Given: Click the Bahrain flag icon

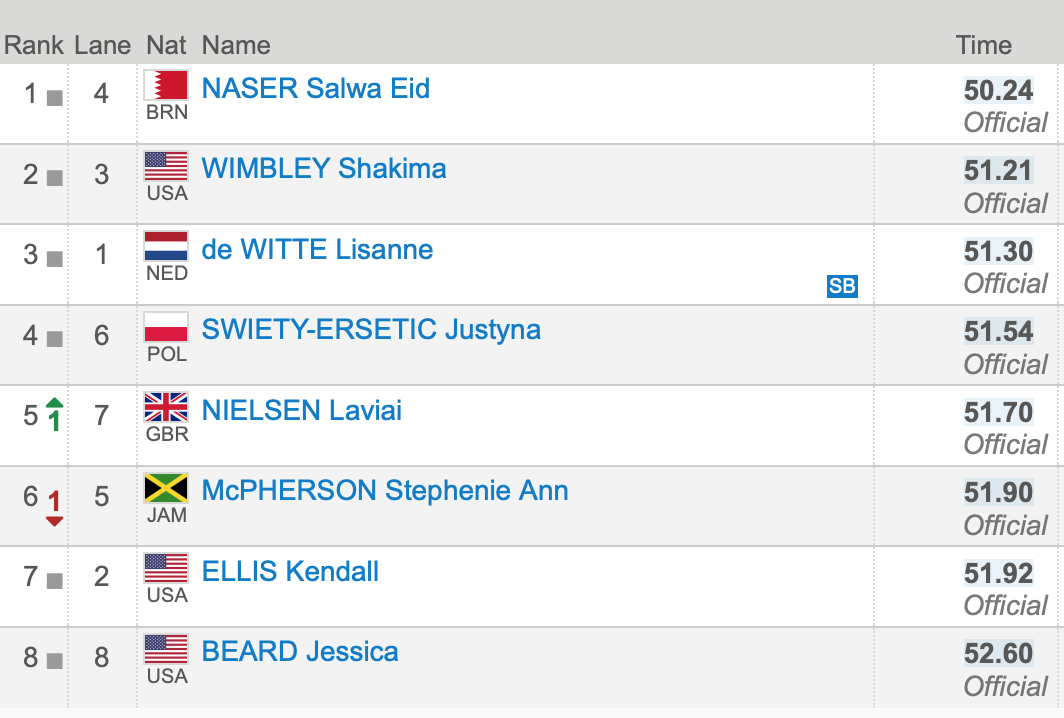Looking at the screenshot, I should pyautogui.click(x=166, y=85).
